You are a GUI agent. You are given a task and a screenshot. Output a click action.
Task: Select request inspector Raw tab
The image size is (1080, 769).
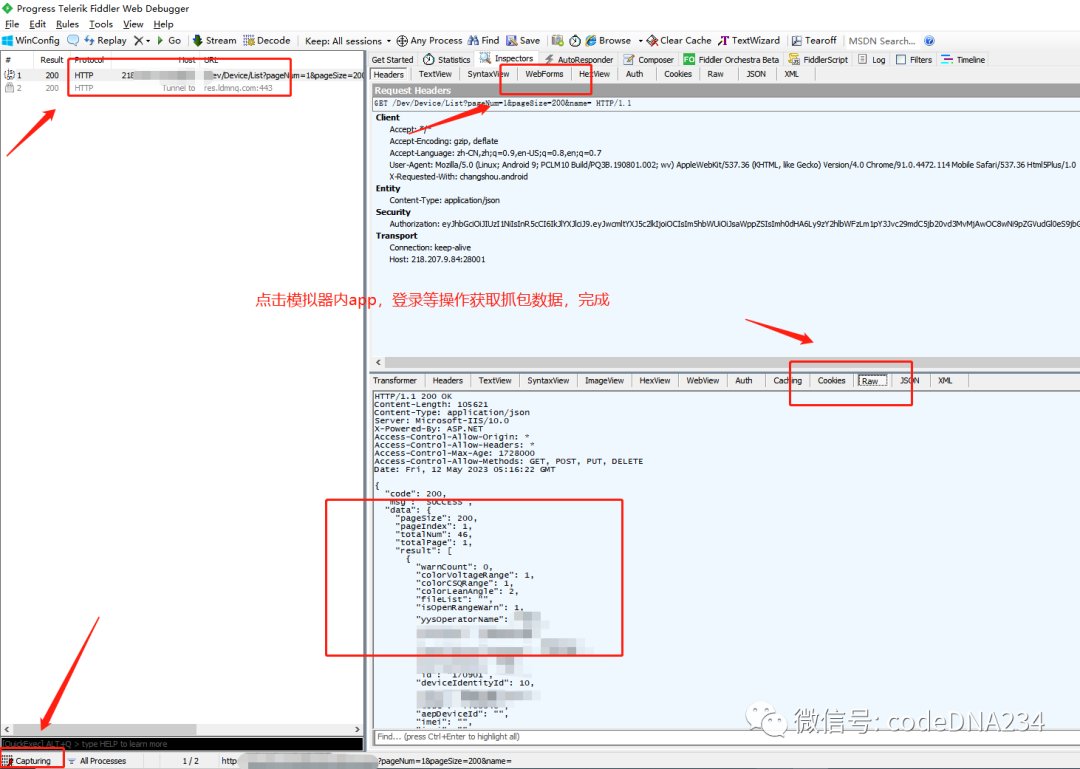click(716, 74)
